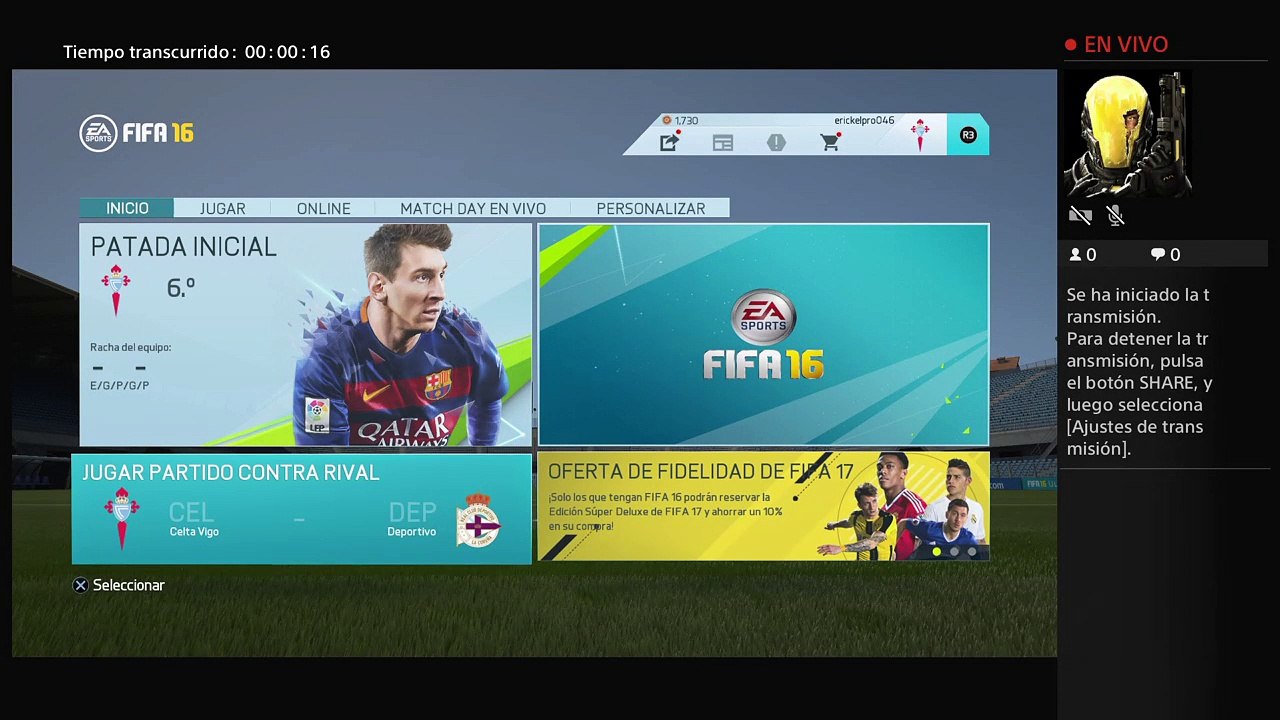Click the red EN VIVO live indicator
Screen dimensions: 1280x720
coord(1116,44)
